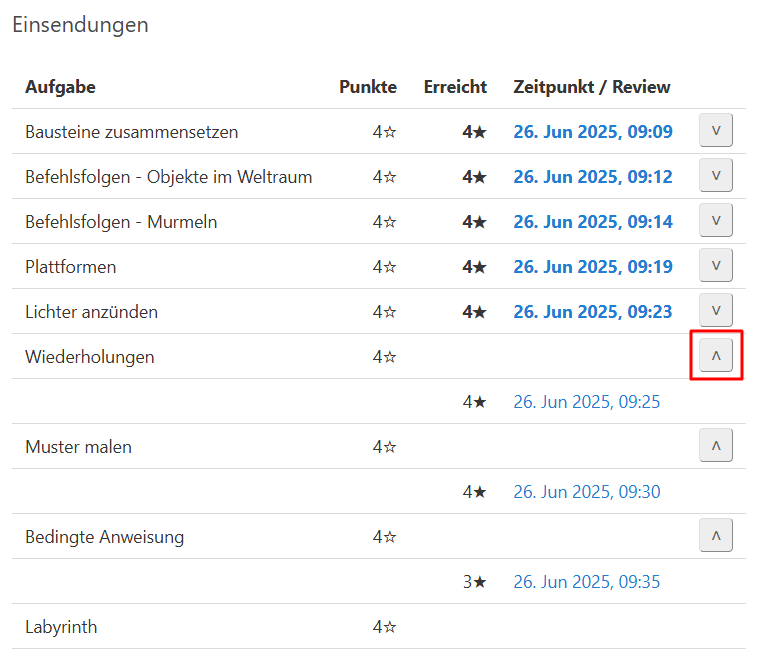The height and width of the screenshot is (661, 764).
Task: Expand Befehlsfolgen - Objekte im Weltraum row
Action: (715, 176)
